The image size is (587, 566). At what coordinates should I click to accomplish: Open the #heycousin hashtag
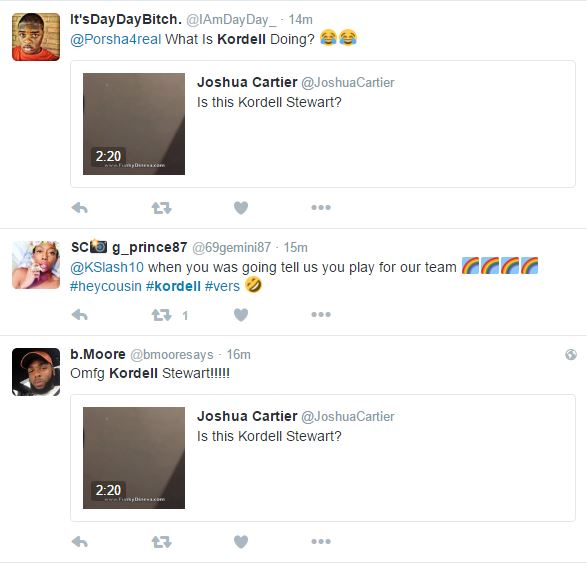(x=106, y=286)
